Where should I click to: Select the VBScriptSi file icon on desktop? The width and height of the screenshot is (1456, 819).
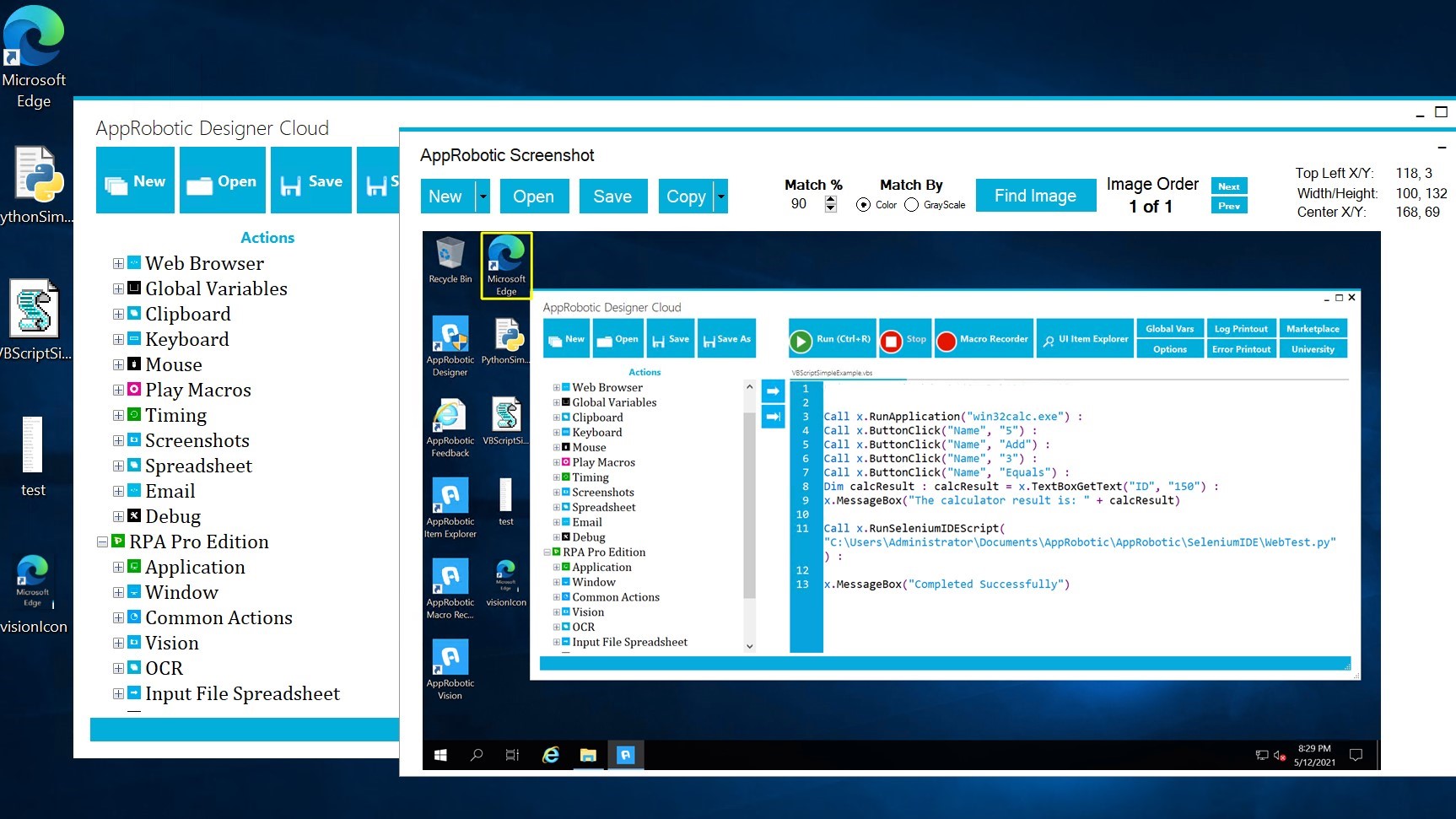pos(35,320)
